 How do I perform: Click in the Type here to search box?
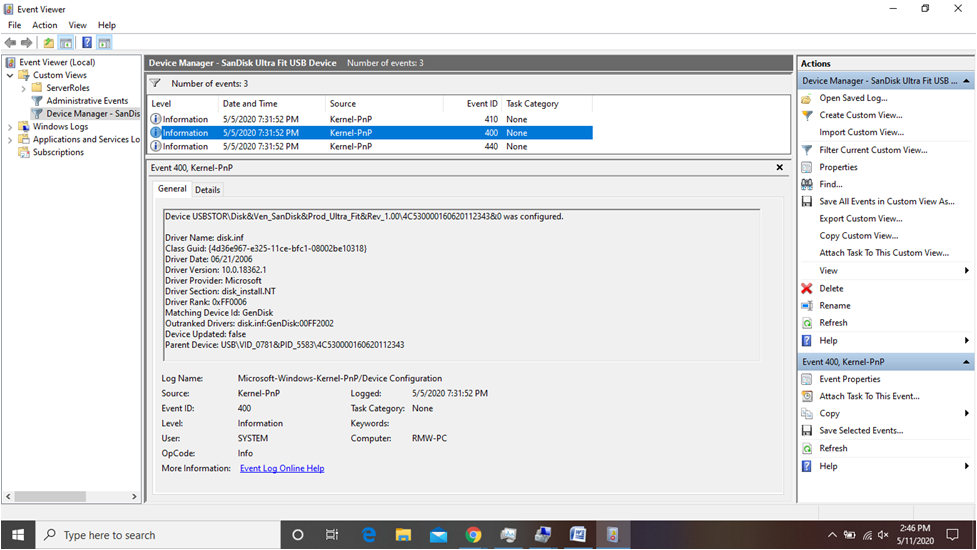click(x=158, y=535)
